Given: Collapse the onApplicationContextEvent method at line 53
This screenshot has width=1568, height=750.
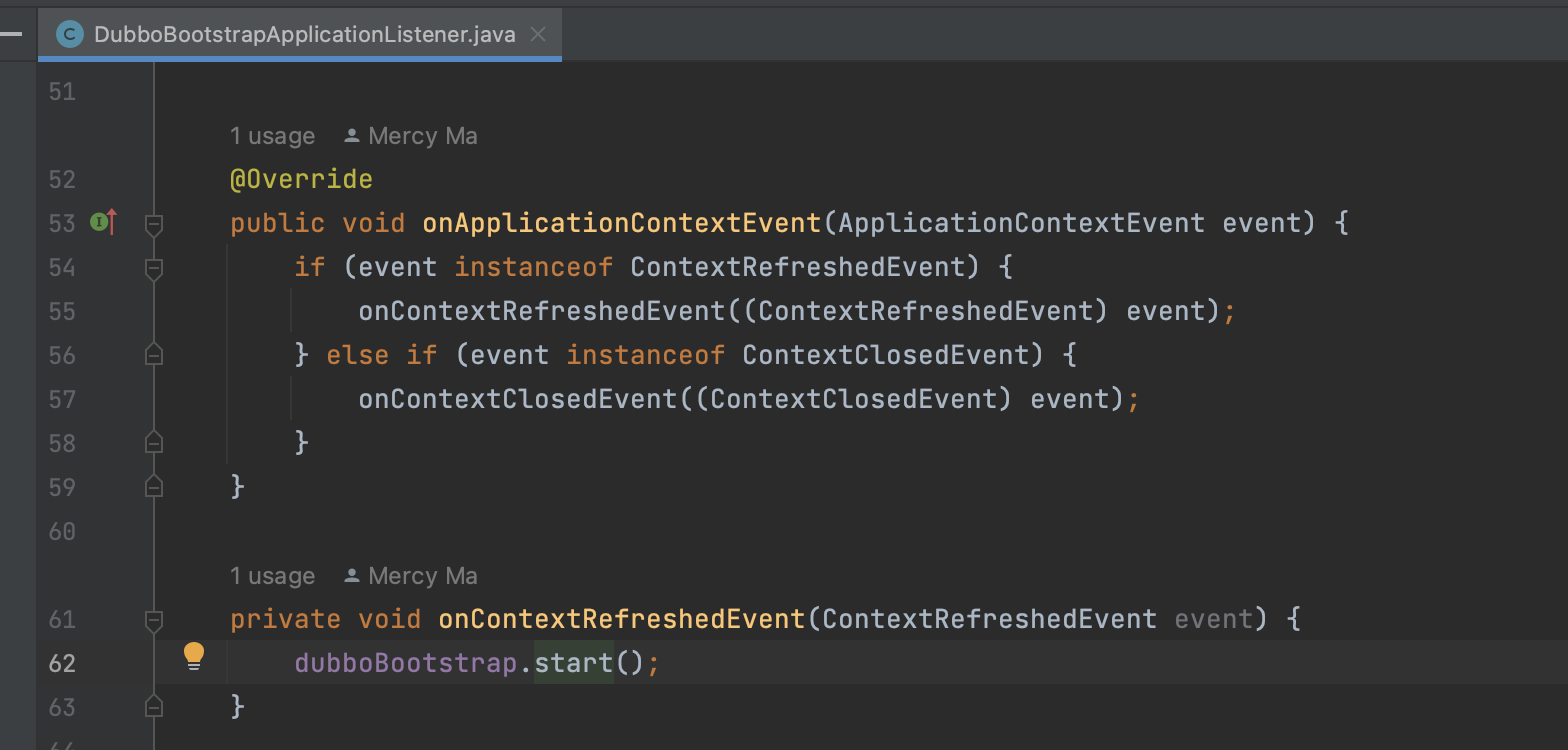Looking at the screenshot, I should [154, 223].
